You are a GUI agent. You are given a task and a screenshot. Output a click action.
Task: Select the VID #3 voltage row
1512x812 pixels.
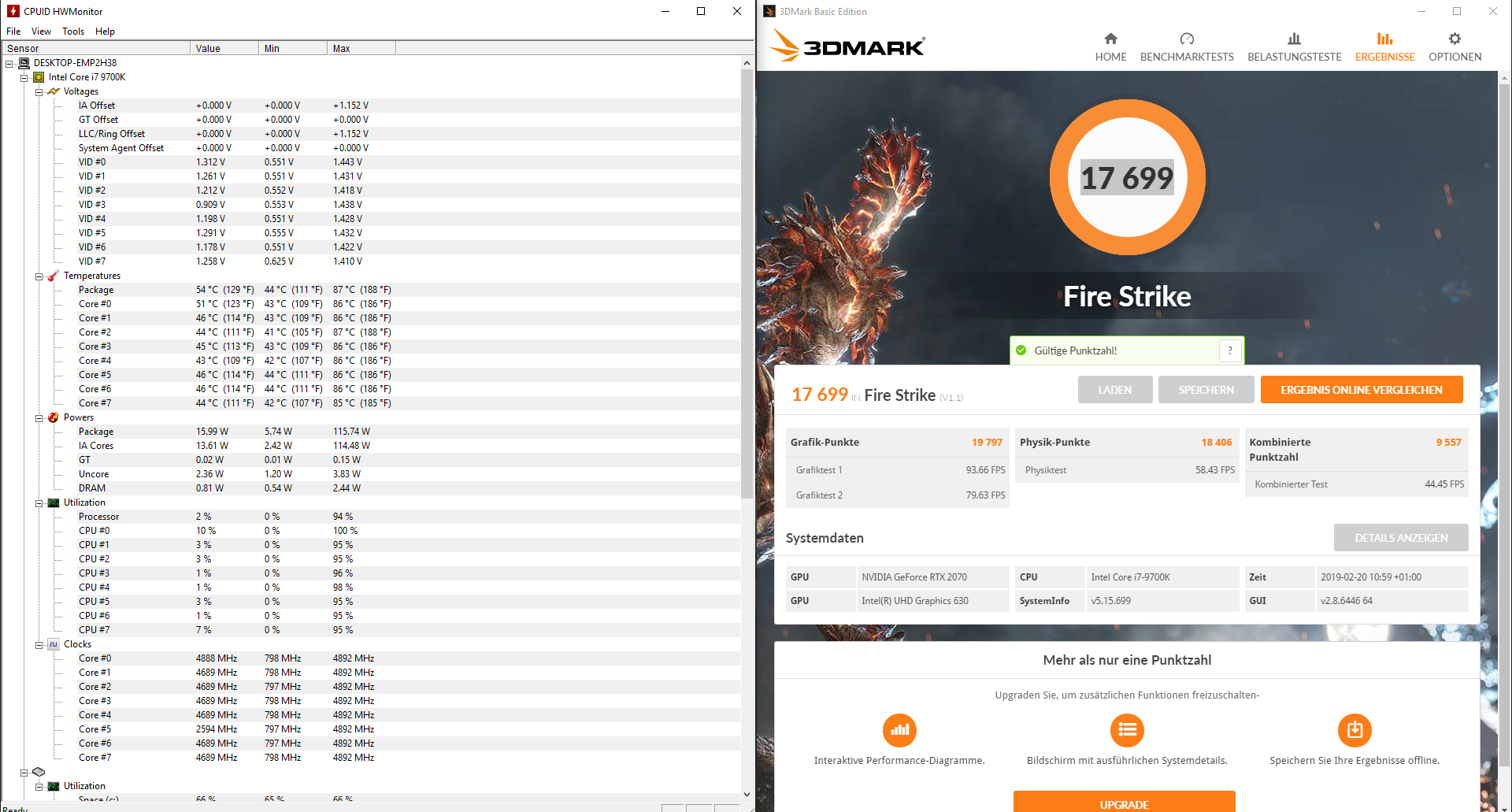click(370, 205)
